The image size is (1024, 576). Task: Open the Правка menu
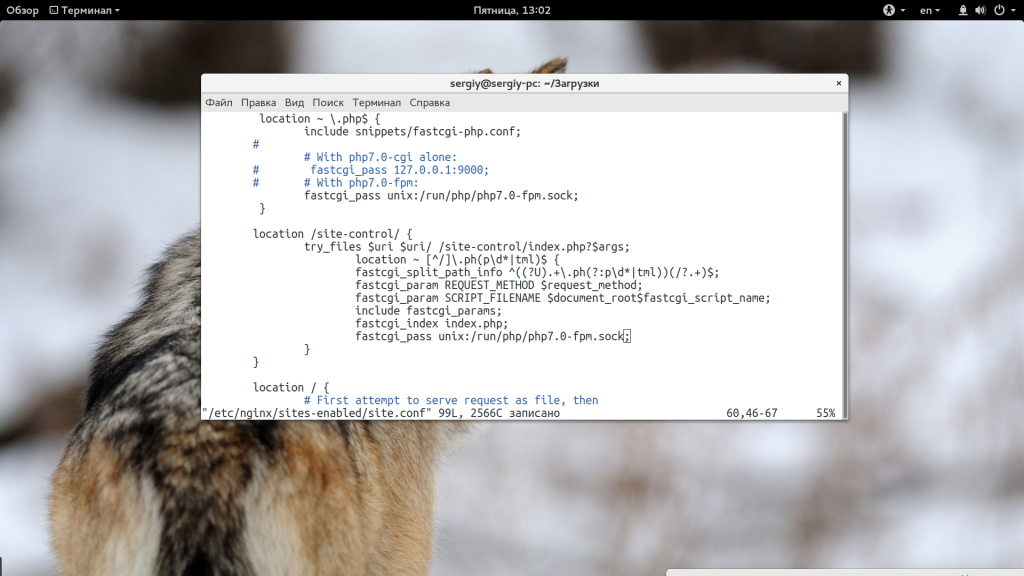(258, 102)
